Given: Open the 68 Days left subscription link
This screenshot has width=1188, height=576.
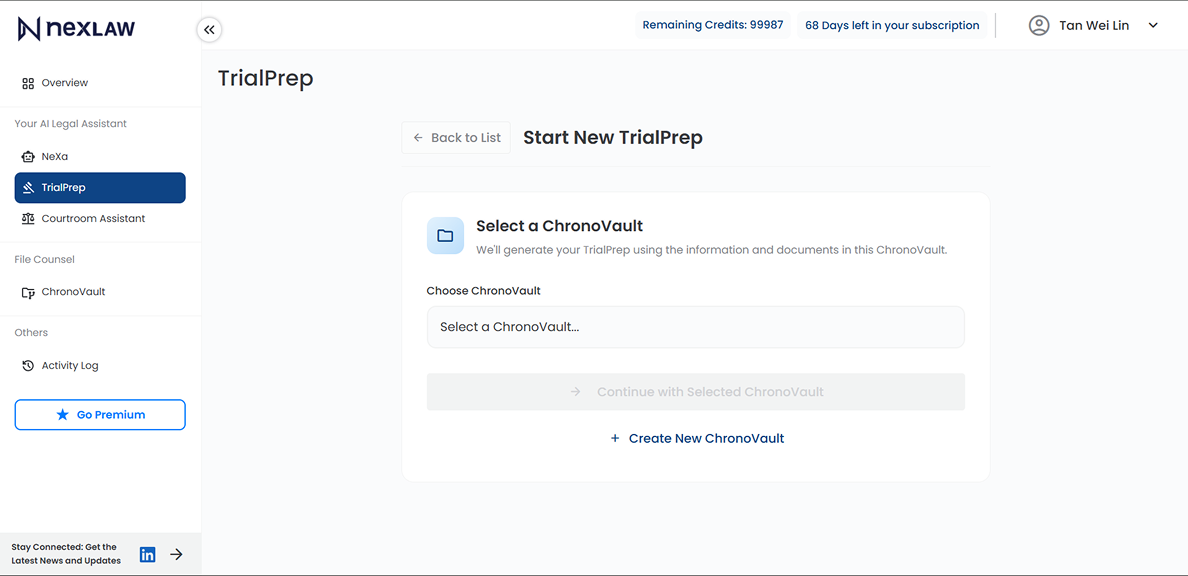Looking at the screenshot, I should (891, 25).
